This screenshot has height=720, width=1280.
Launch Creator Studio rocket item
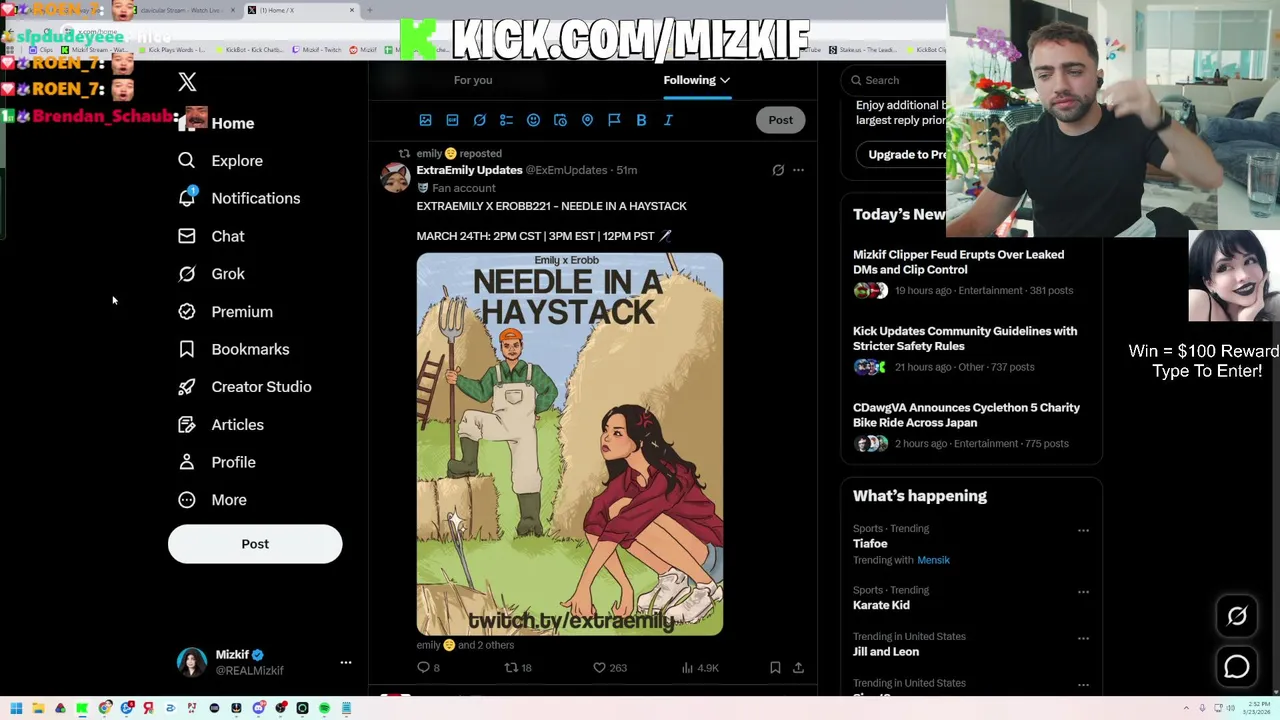[x=244, y=387]
